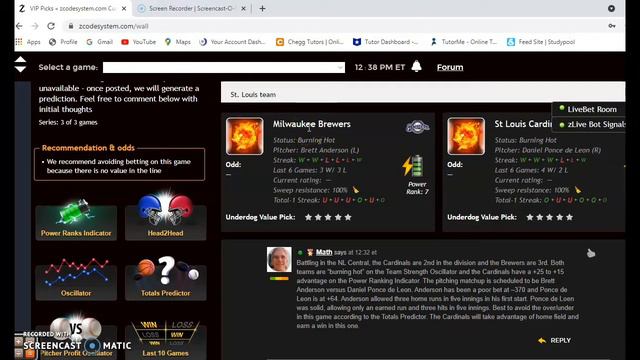Click the St Louis Cardinals burning hot status image
This screenshot has height=360, width=640.
[466, 136]
